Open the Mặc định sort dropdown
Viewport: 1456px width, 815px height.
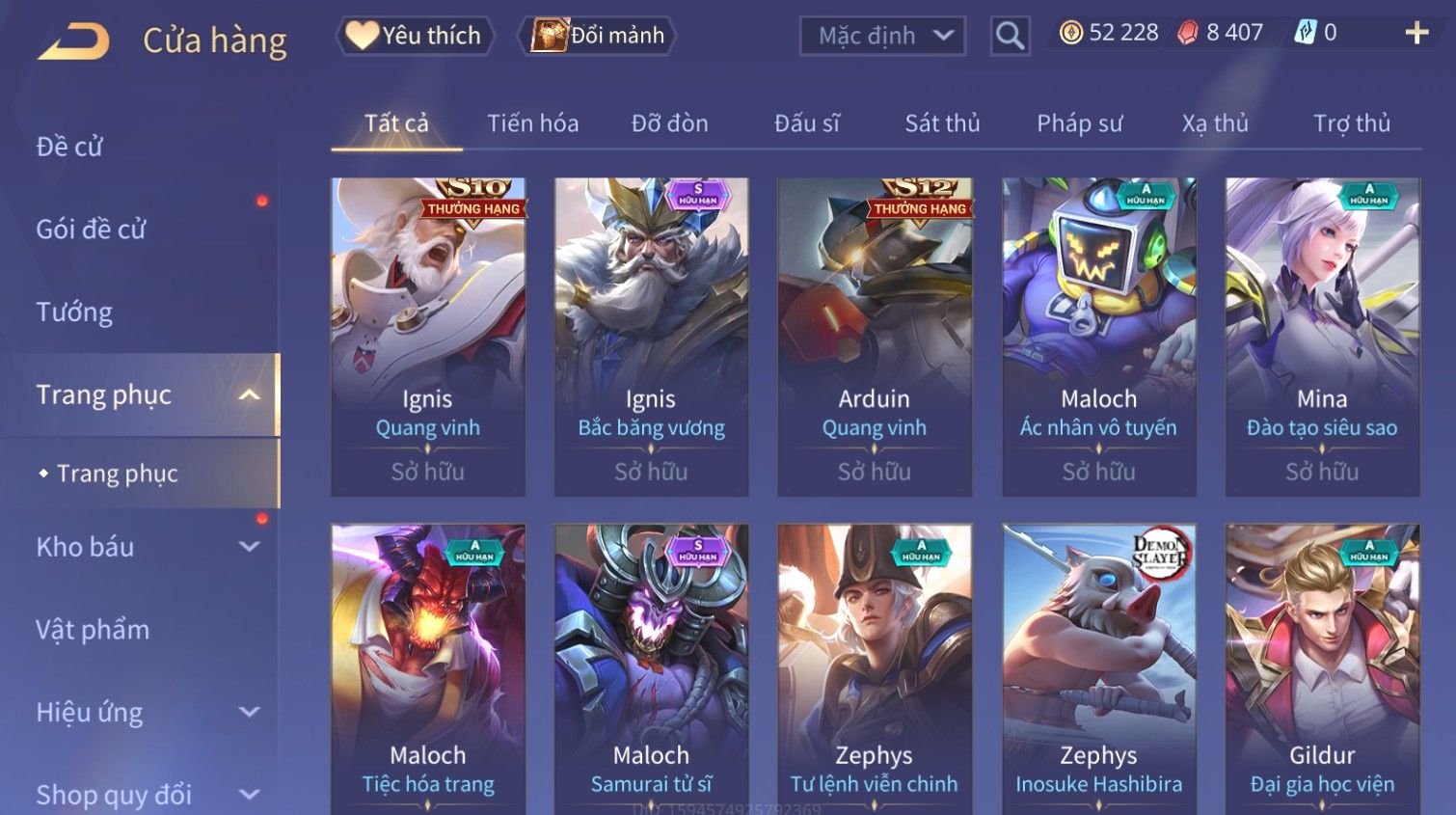tap(882, 37)
